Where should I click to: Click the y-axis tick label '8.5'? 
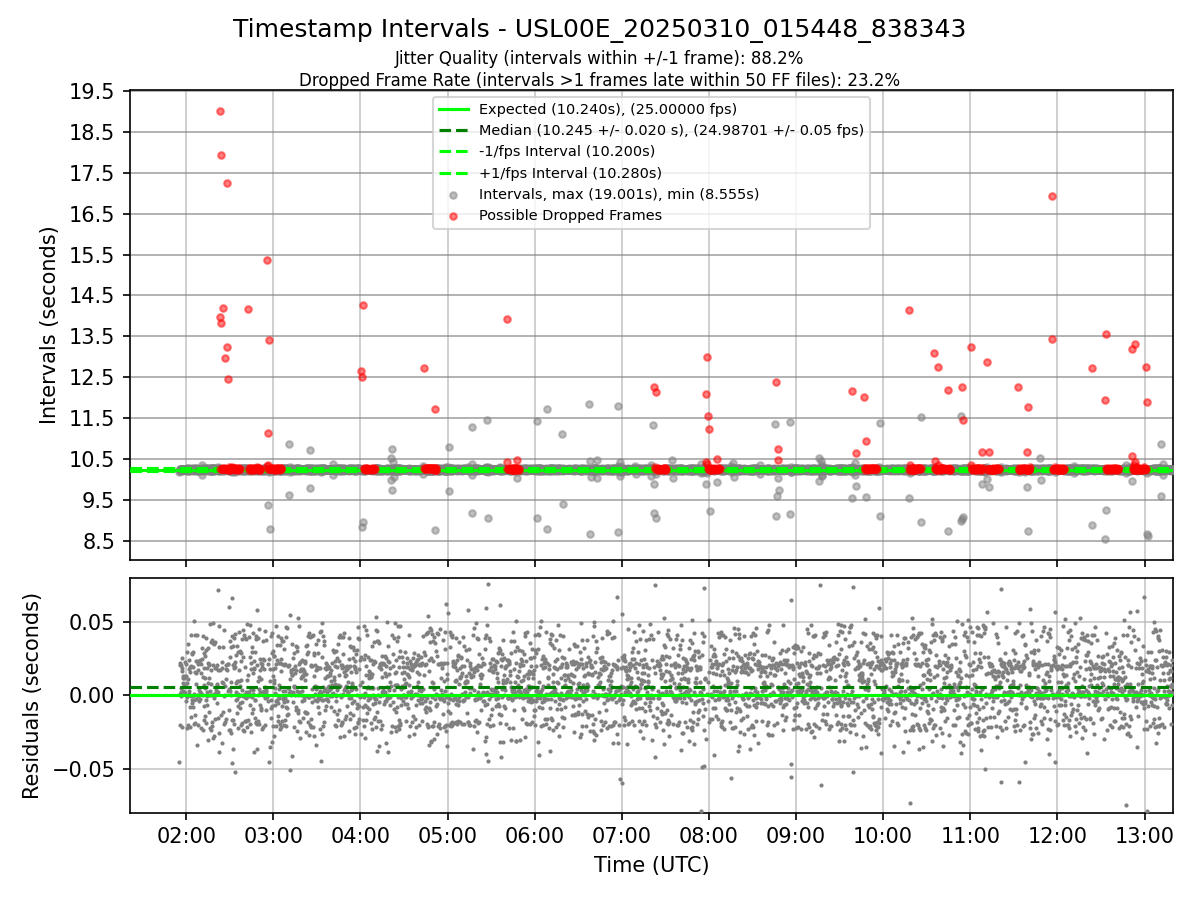(x=98, y=541)
